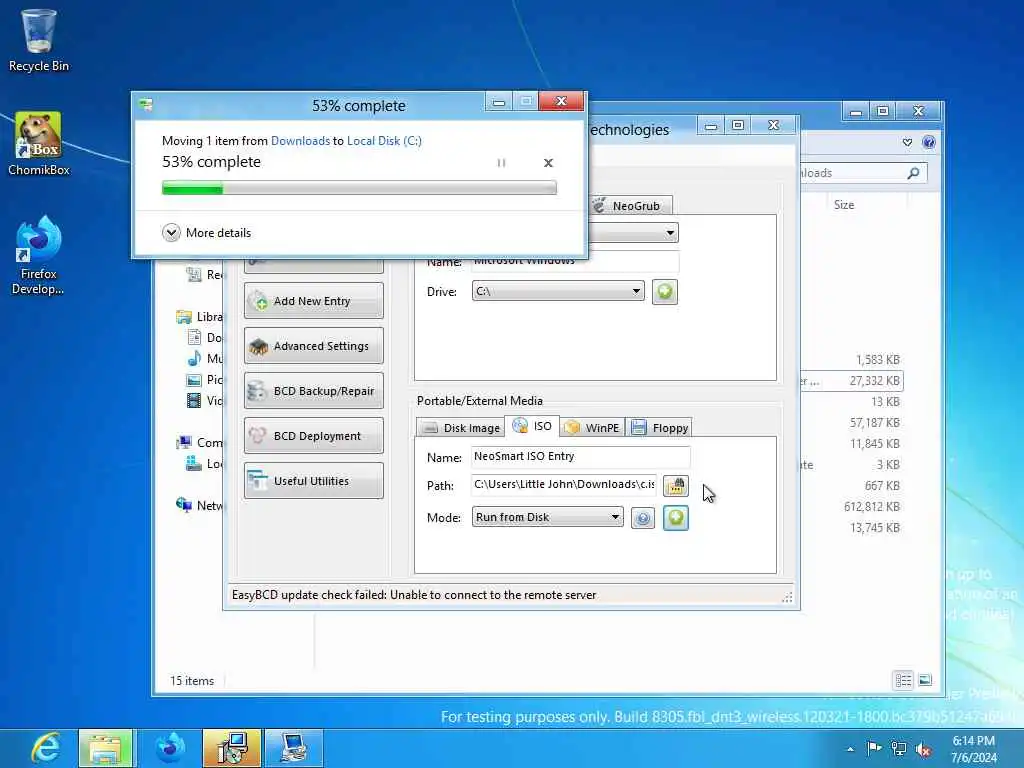Select the file sized 612,812 KB
The height and width of the screenshot is (768, 1024).
pos(871,507)
